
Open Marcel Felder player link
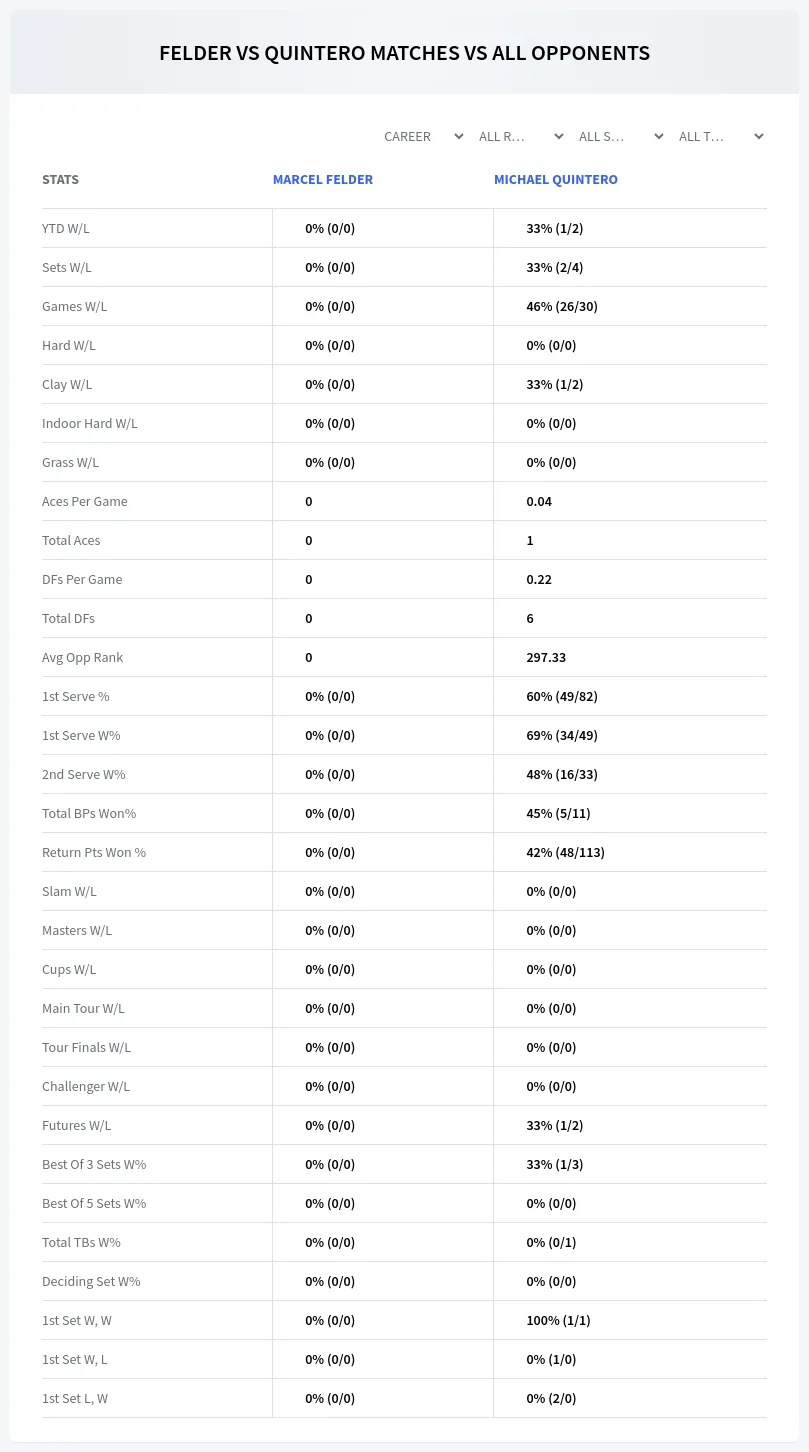323,180
